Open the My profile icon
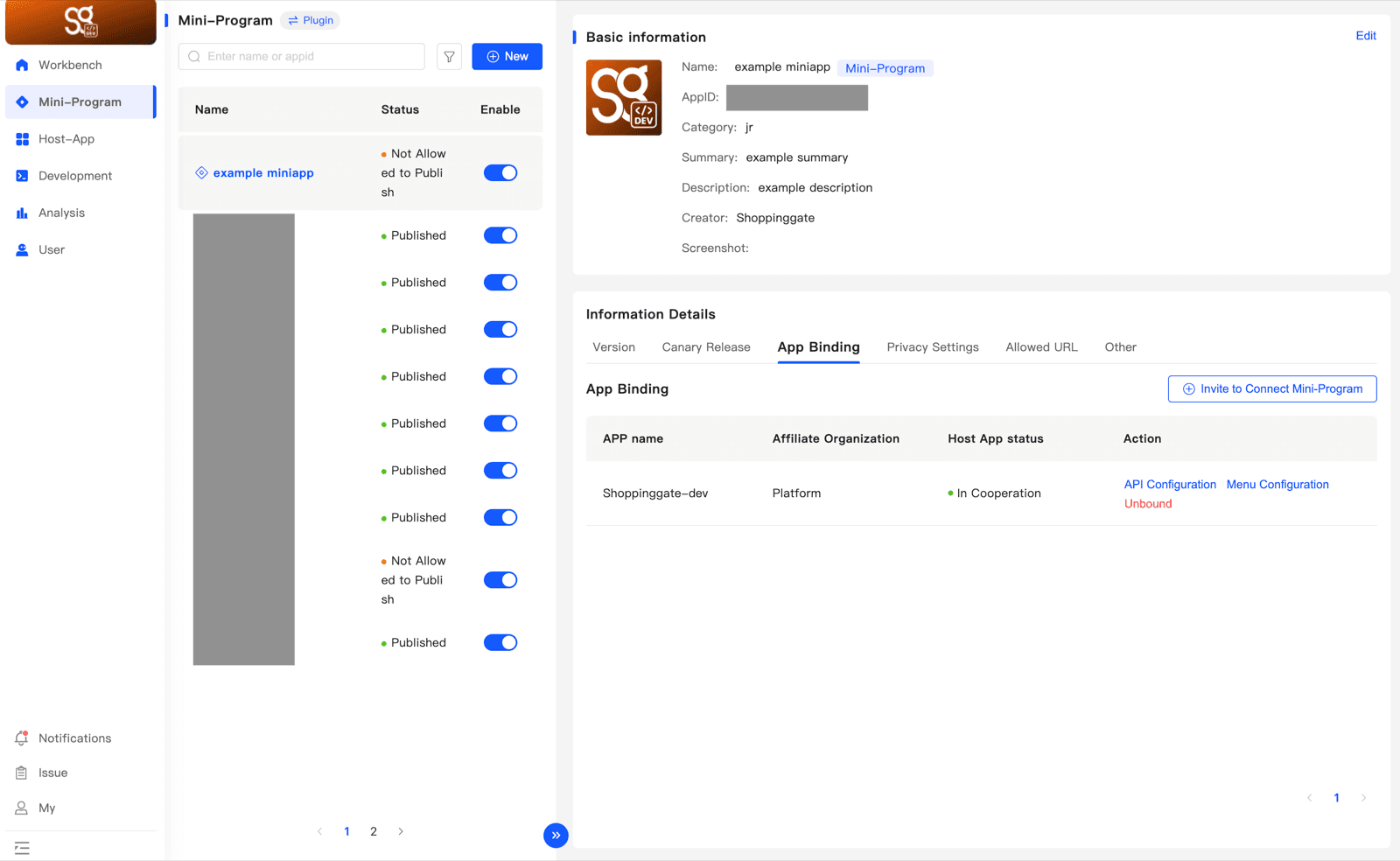The width and height of the screenshot is (1400, 861). coord(22,808)
